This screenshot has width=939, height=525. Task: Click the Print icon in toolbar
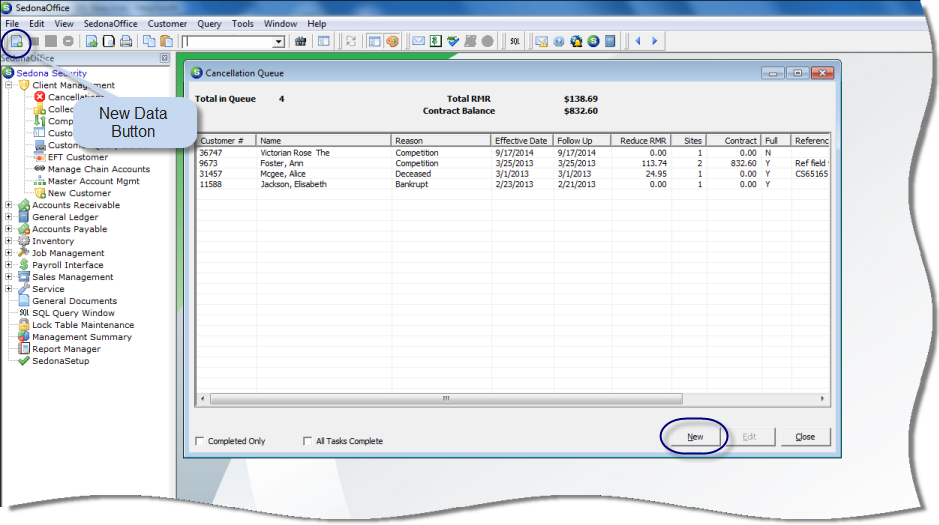(x=126, y=41)
